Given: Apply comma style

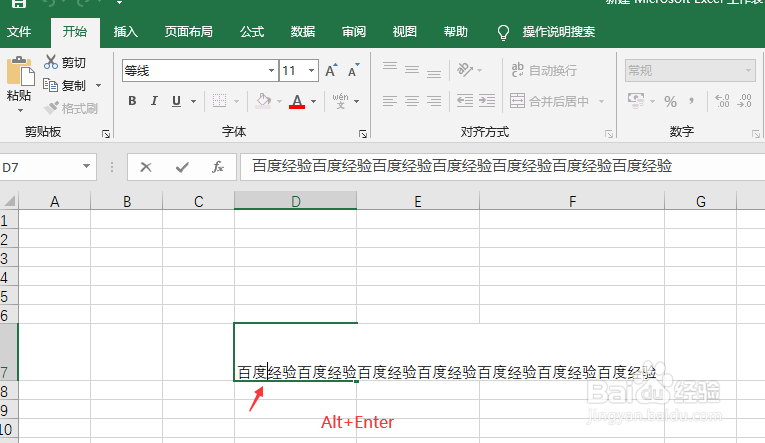Looking at the screenshot, I should coord(691,101).
